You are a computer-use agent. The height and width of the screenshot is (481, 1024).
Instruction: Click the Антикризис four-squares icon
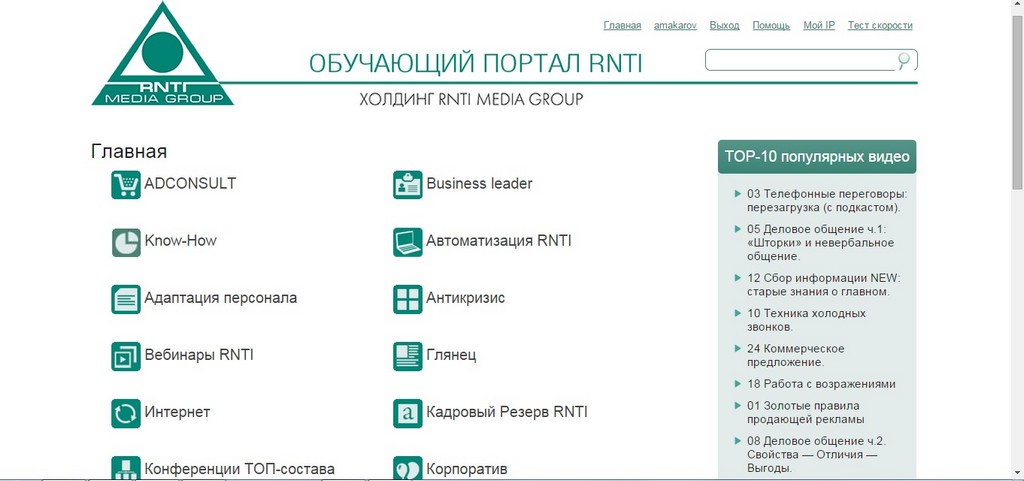pos(408,300)
